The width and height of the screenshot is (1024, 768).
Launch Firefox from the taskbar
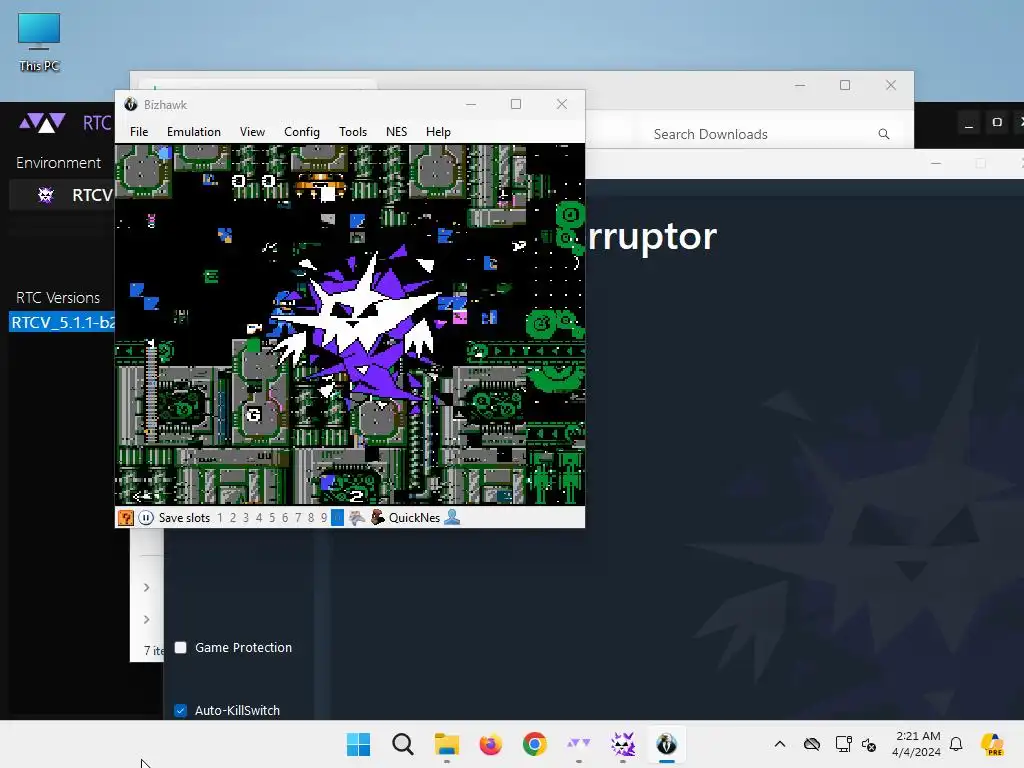coord(490,744)
